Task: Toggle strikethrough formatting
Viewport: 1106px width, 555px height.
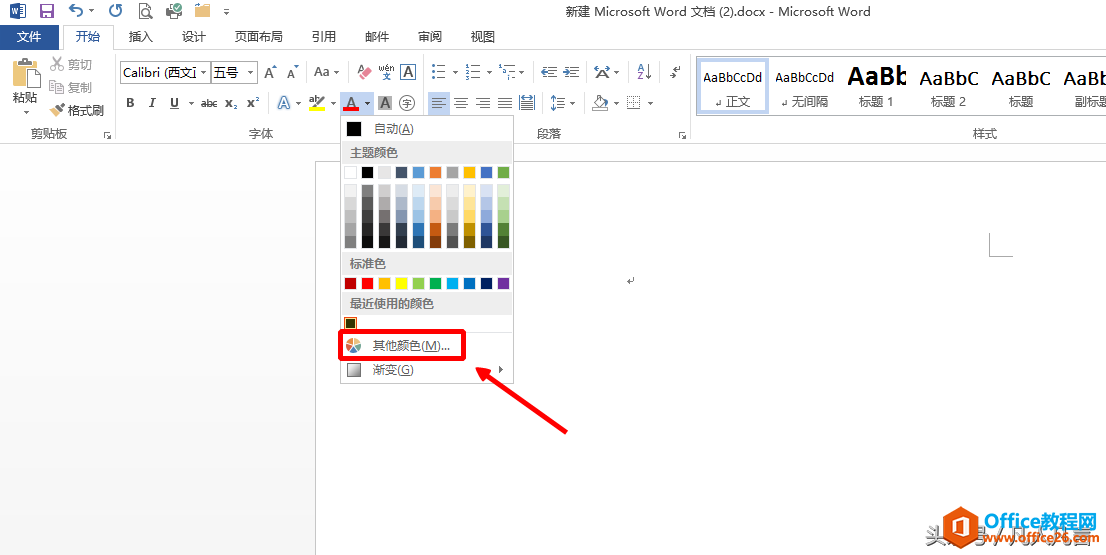Action: (208, 103)
